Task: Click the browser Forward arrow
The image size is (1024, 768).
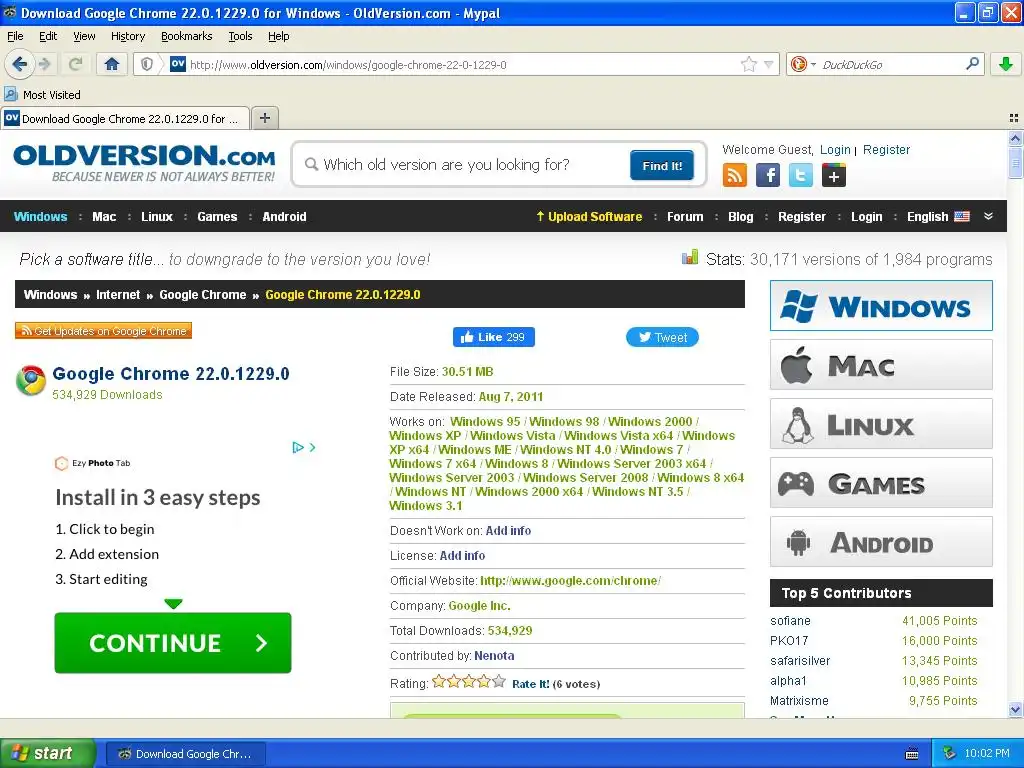Action: point(44,64)
